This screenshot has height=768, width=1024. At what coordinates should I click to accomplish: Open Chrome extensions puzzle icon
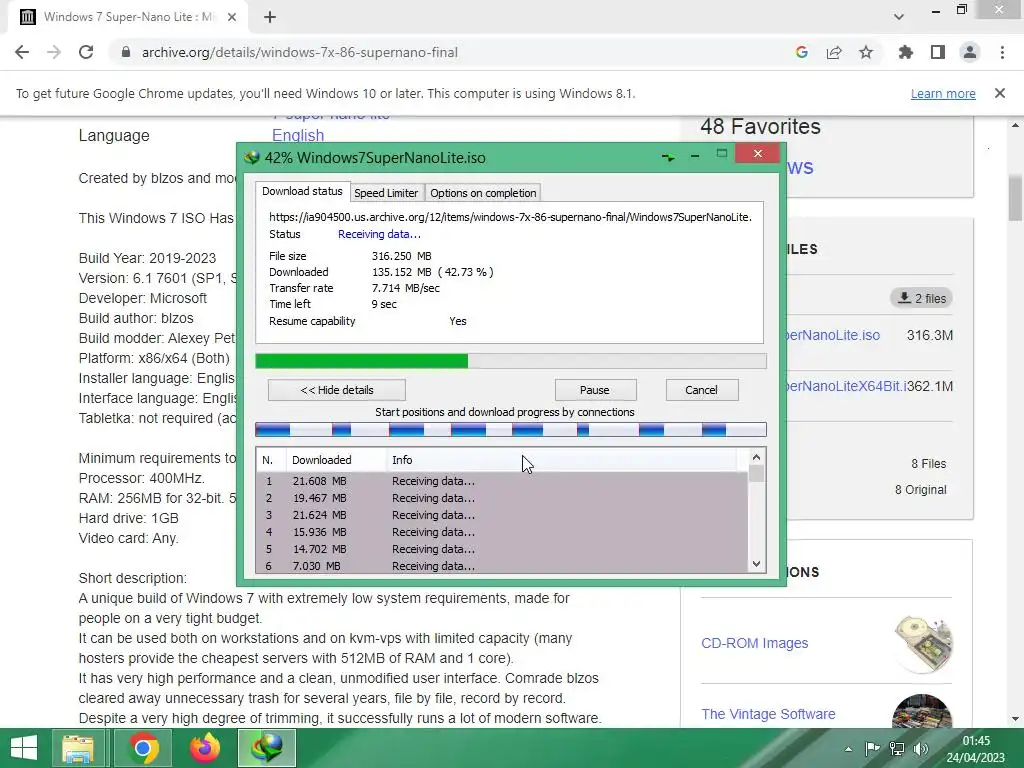pyautogui.click(x=906, y=52)
